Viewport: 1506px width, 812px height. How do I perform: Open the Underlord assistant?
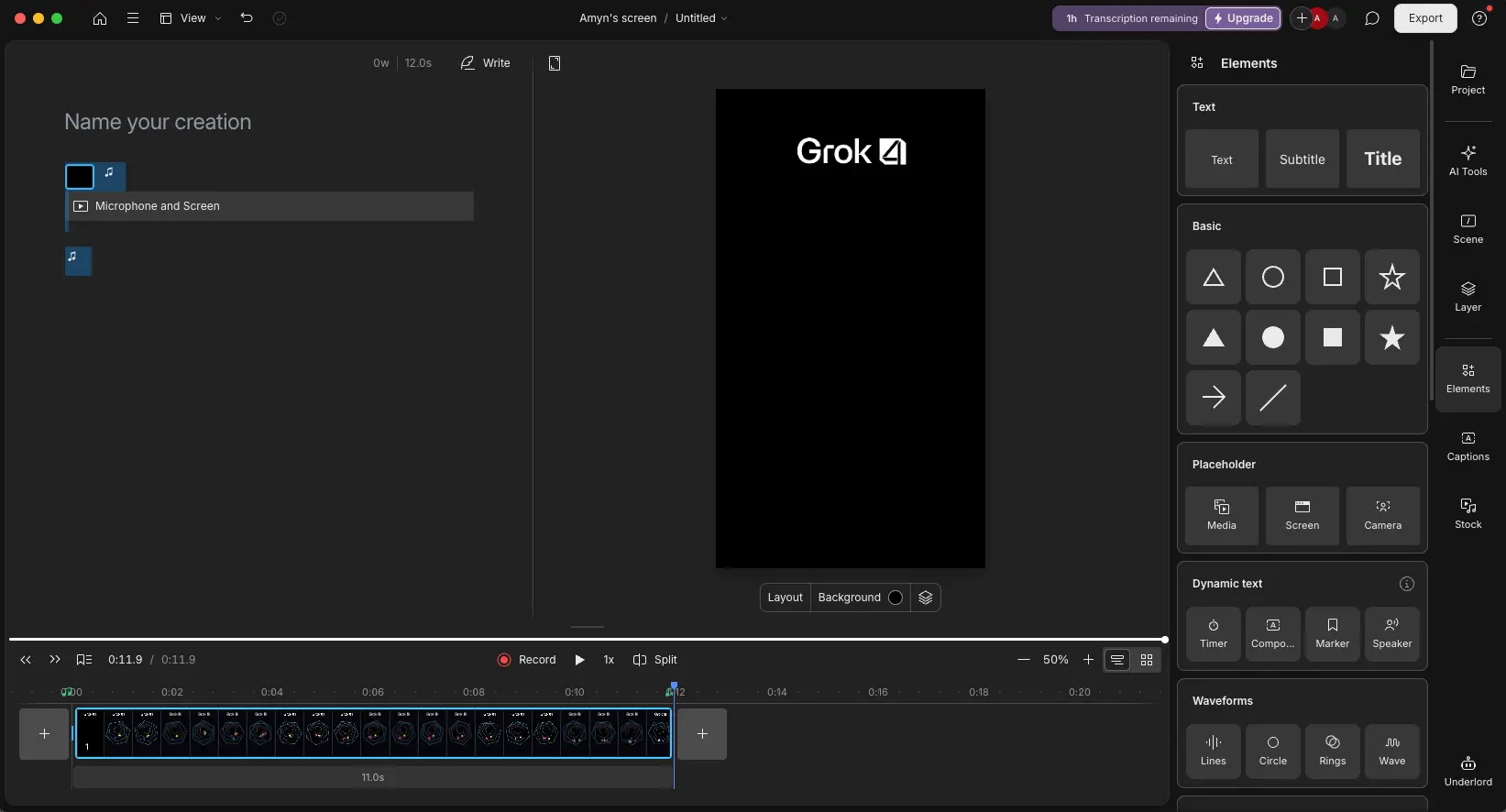tap(1468, 771)
